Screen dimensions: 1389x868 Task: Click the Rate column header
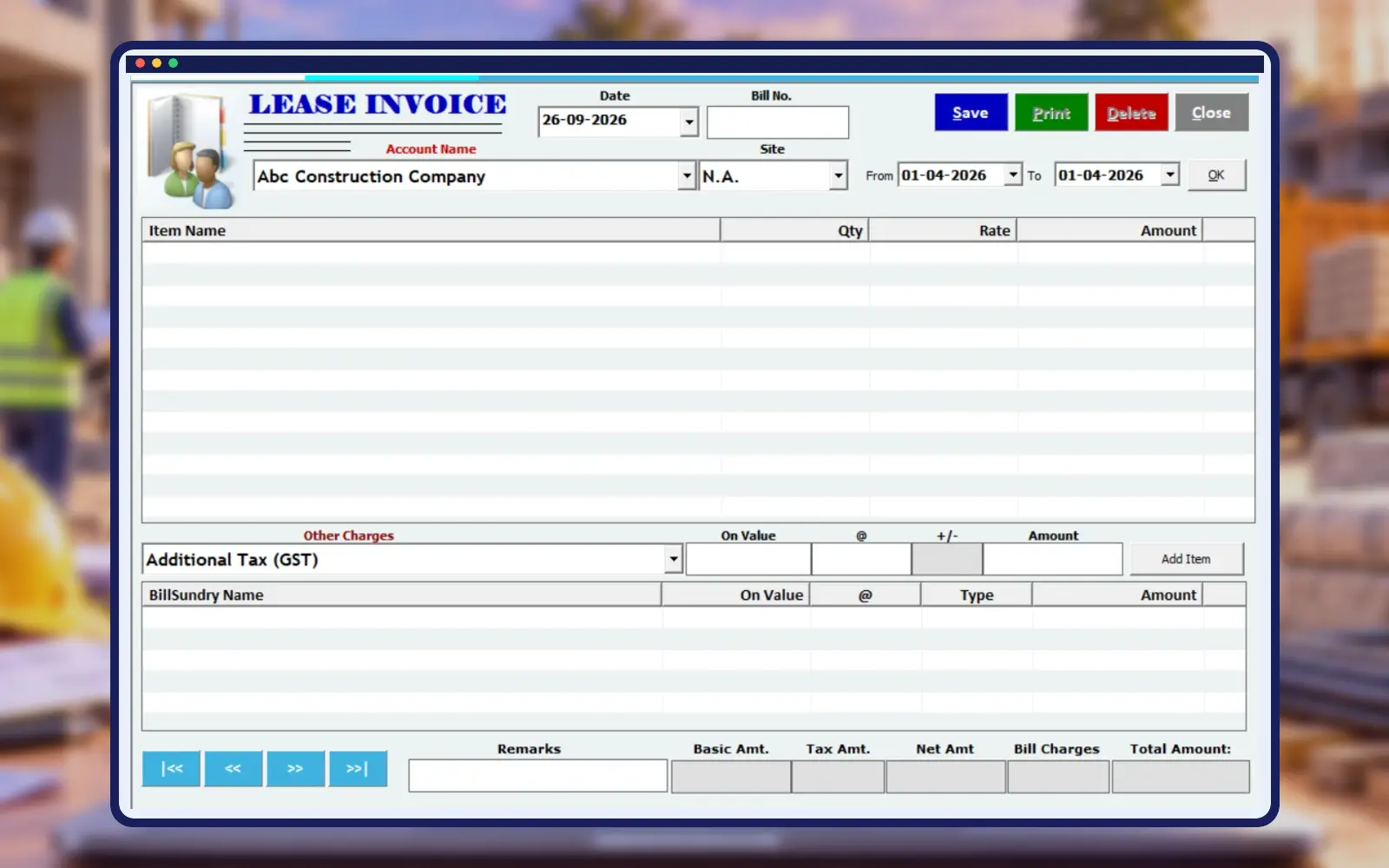(x=943, y=230)
